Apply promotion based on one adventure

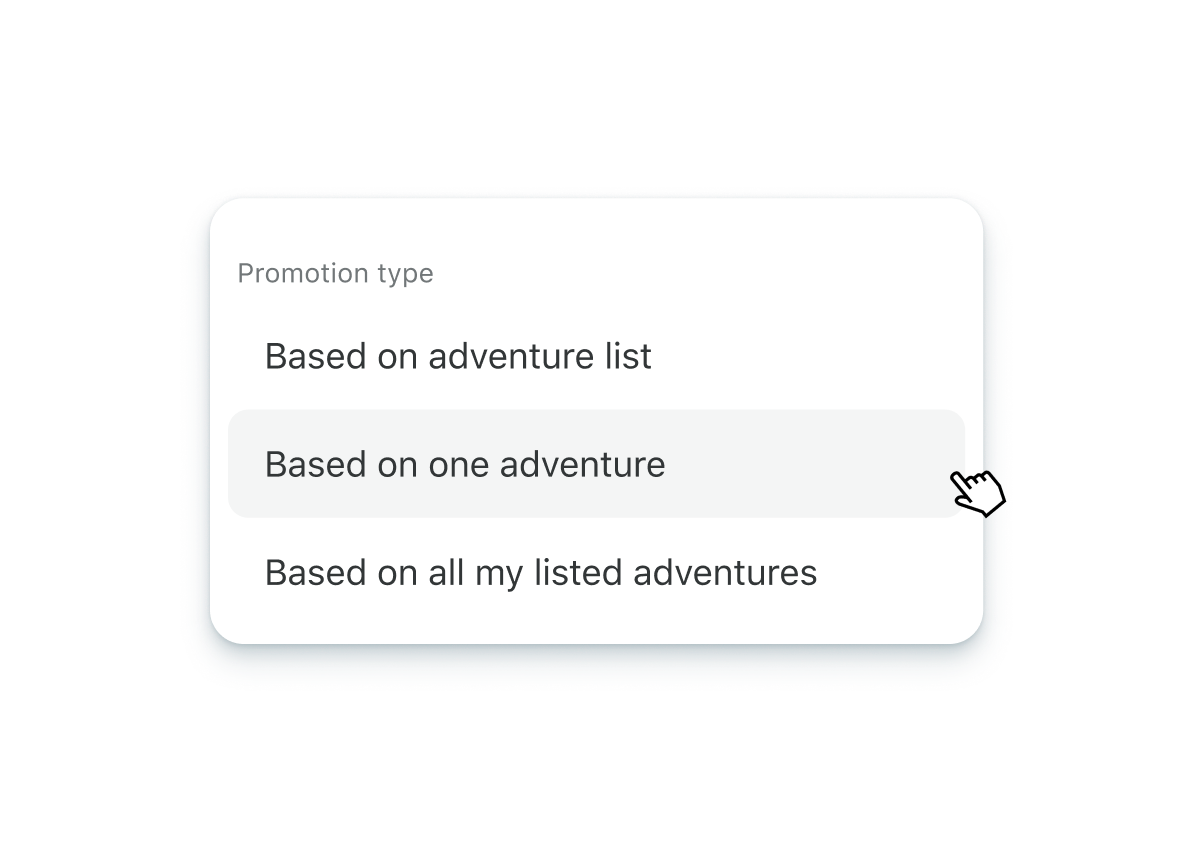465,464
